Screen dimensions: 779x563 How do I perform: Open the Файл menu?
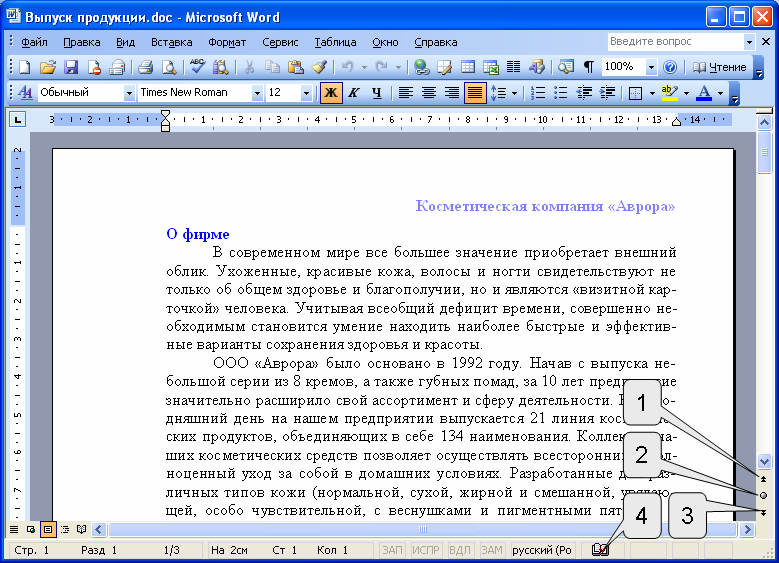[x=34, y=42]
